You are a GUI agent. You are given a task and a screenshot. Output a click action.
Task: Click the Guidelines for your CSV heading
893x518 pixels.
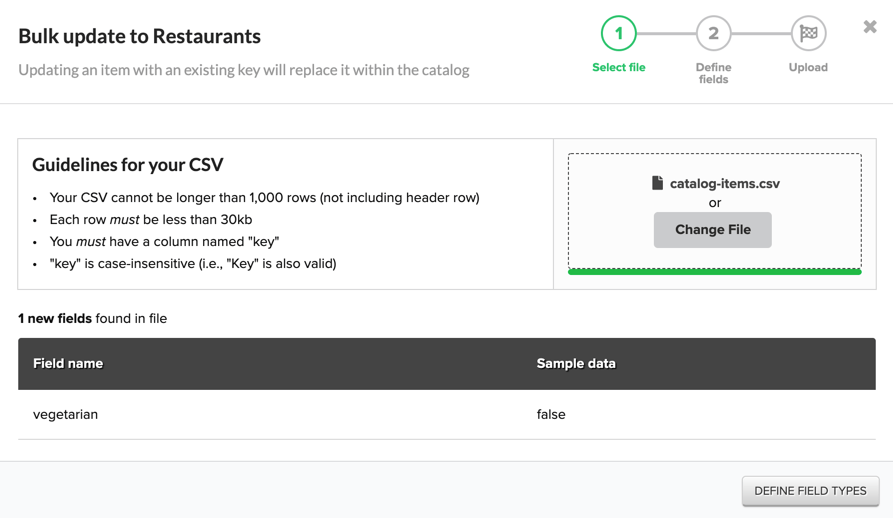coord(128,165)
